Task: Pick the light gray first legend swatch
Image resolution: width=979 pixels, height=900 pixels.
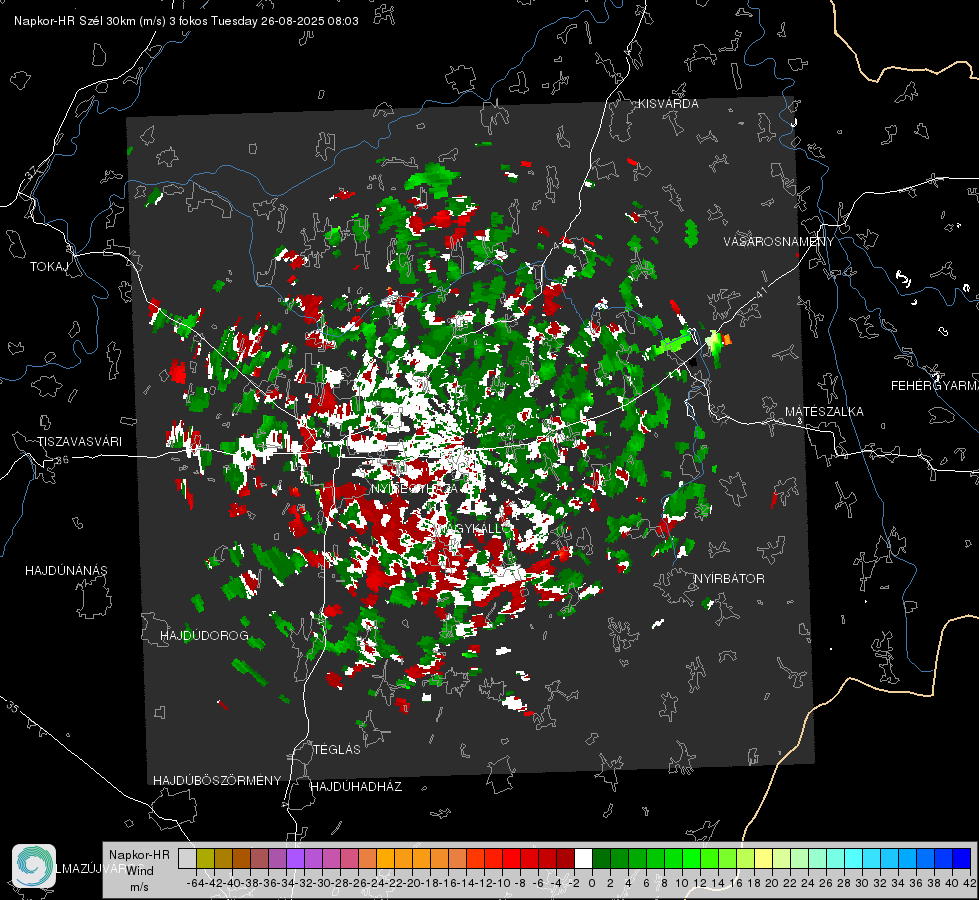Action: coord(187,858)
